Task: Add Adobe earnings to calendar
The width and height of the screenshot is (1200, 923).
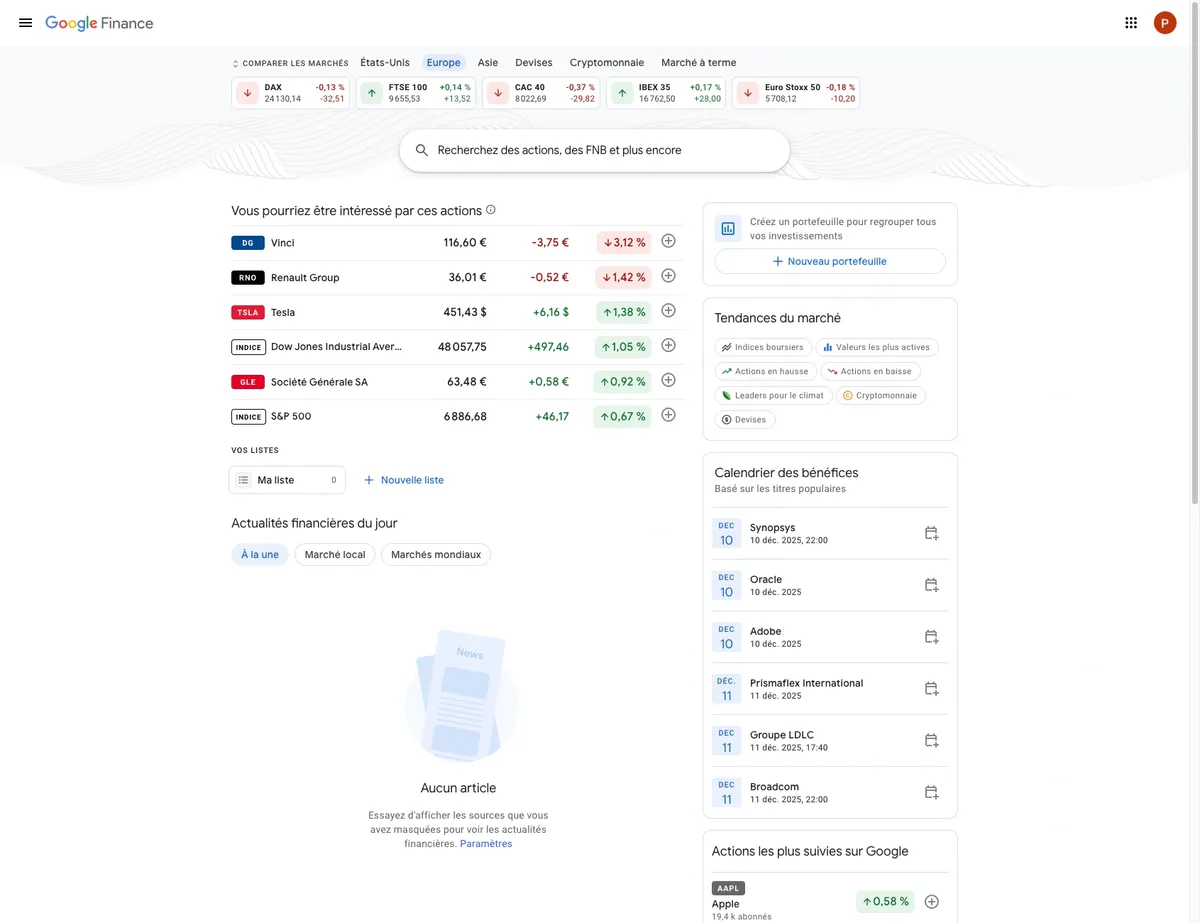Action: coord(931,637)
